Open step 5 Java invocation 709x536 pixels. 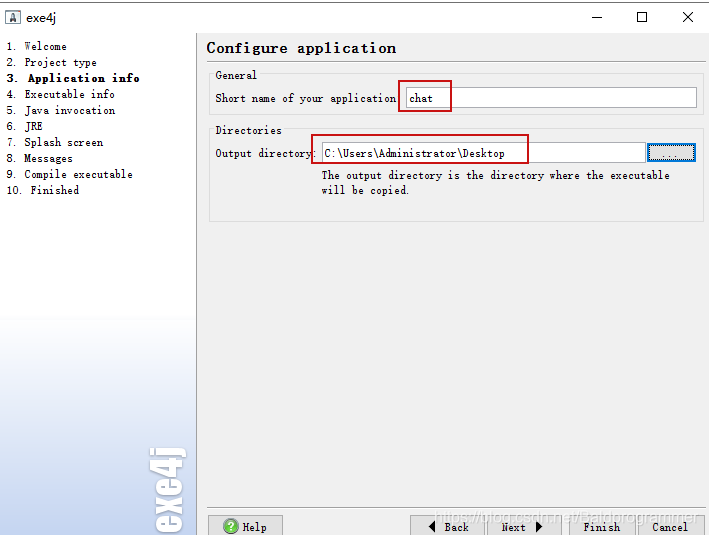pyautogui.click(x=61, y=110)
